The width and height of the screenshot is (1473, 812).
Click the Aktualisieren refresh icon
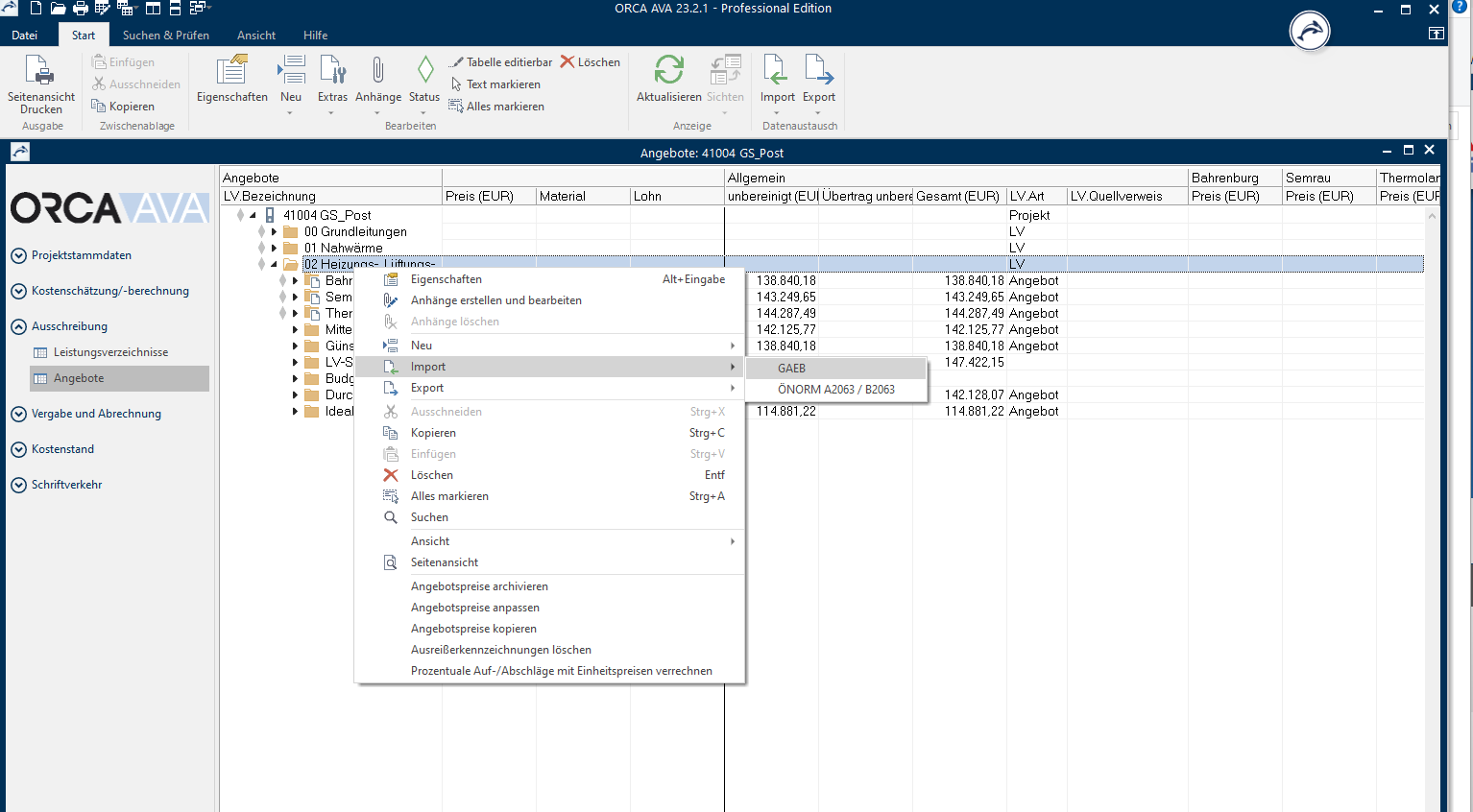pos(668,72)
